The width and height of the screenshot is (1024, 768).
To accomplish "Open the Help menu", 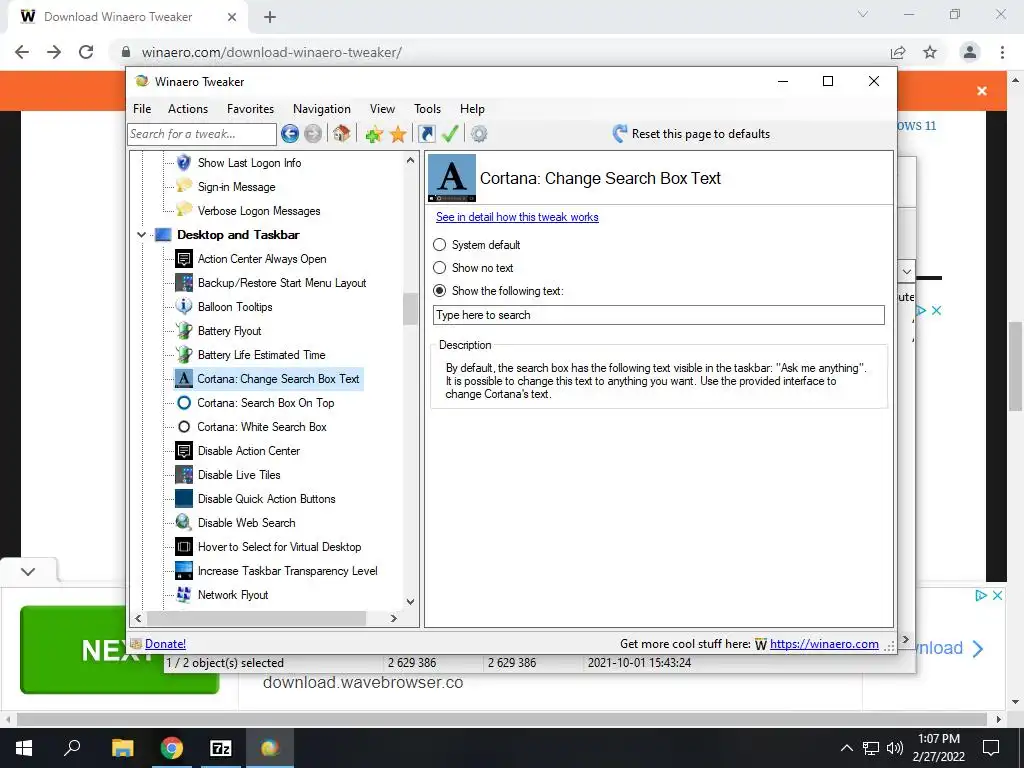I will (472, 109).
